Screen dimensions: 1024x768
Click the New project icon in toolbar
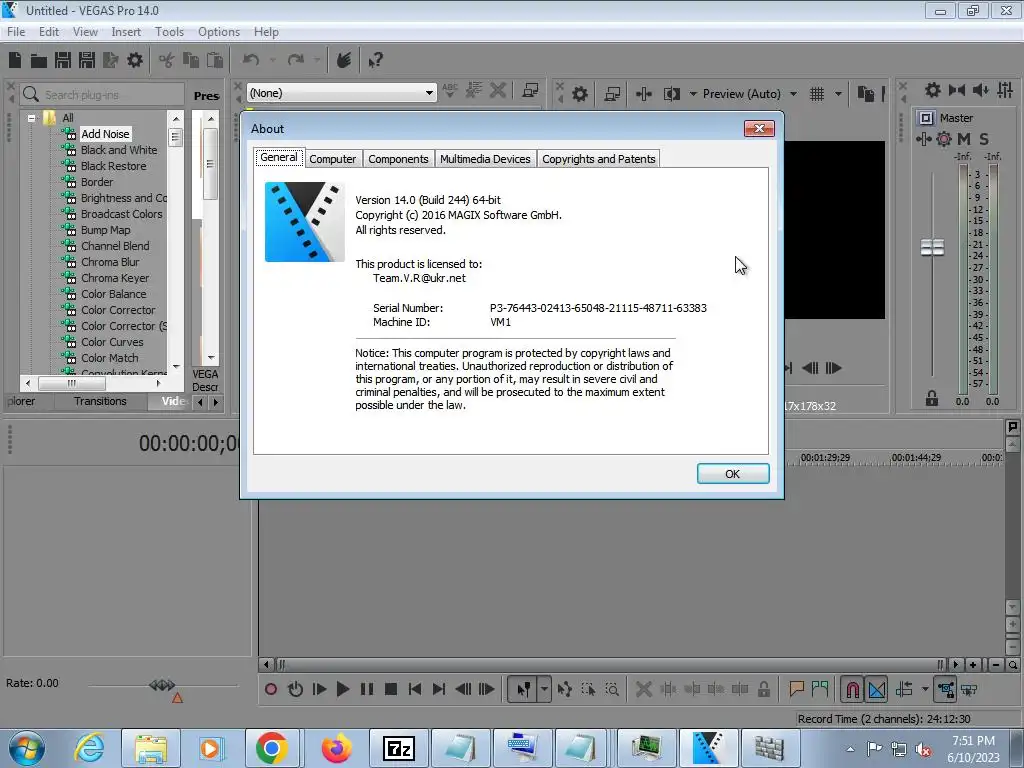(x=14, y=60)
